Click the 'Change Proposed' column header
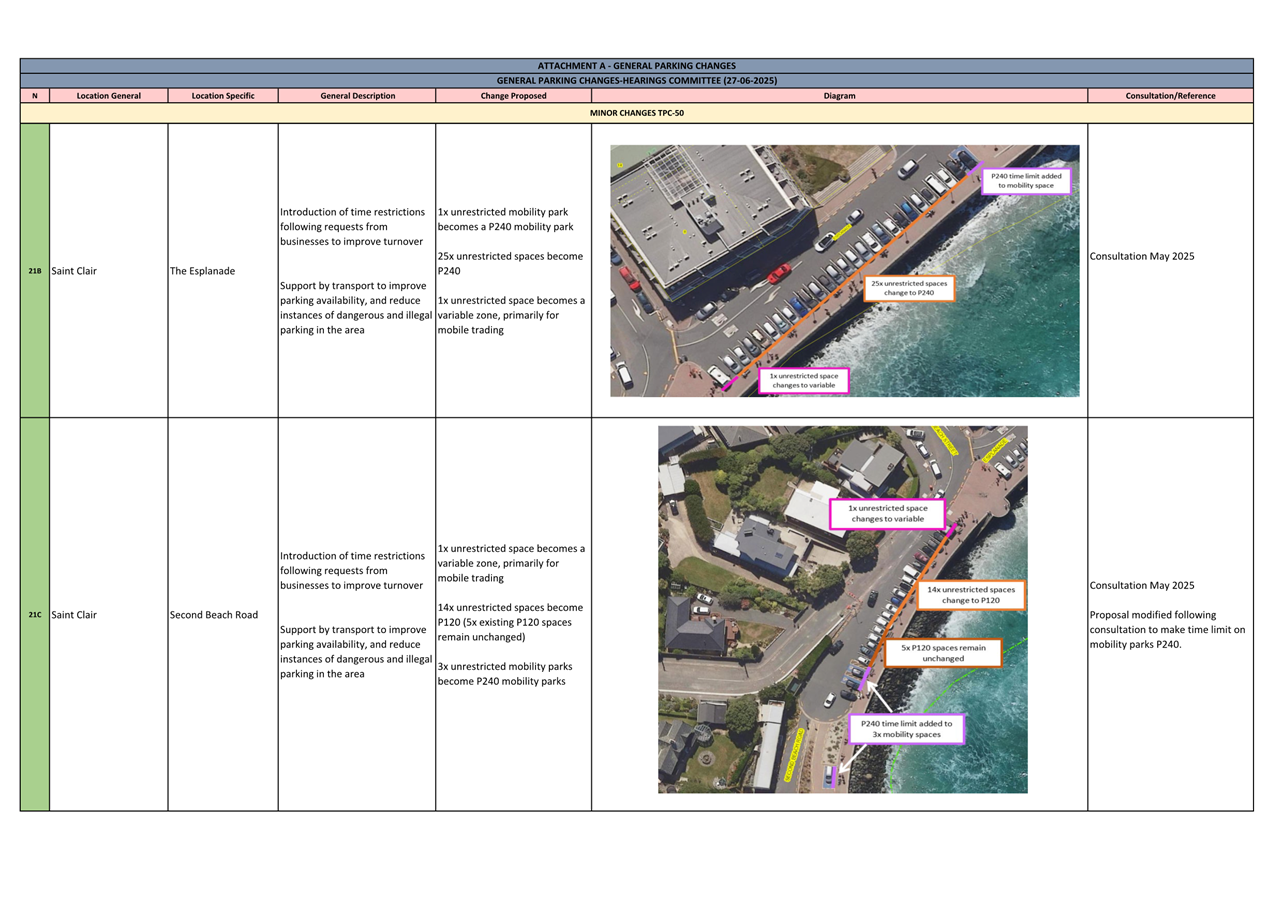1283x907 pixels. point(513,96)
